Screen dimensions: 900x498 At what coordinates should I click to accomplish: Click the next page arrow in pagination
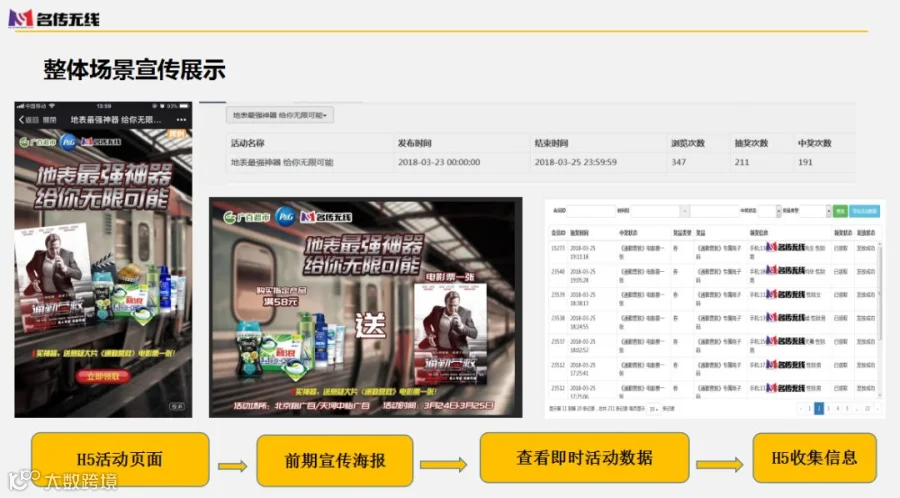pos(878,408)
